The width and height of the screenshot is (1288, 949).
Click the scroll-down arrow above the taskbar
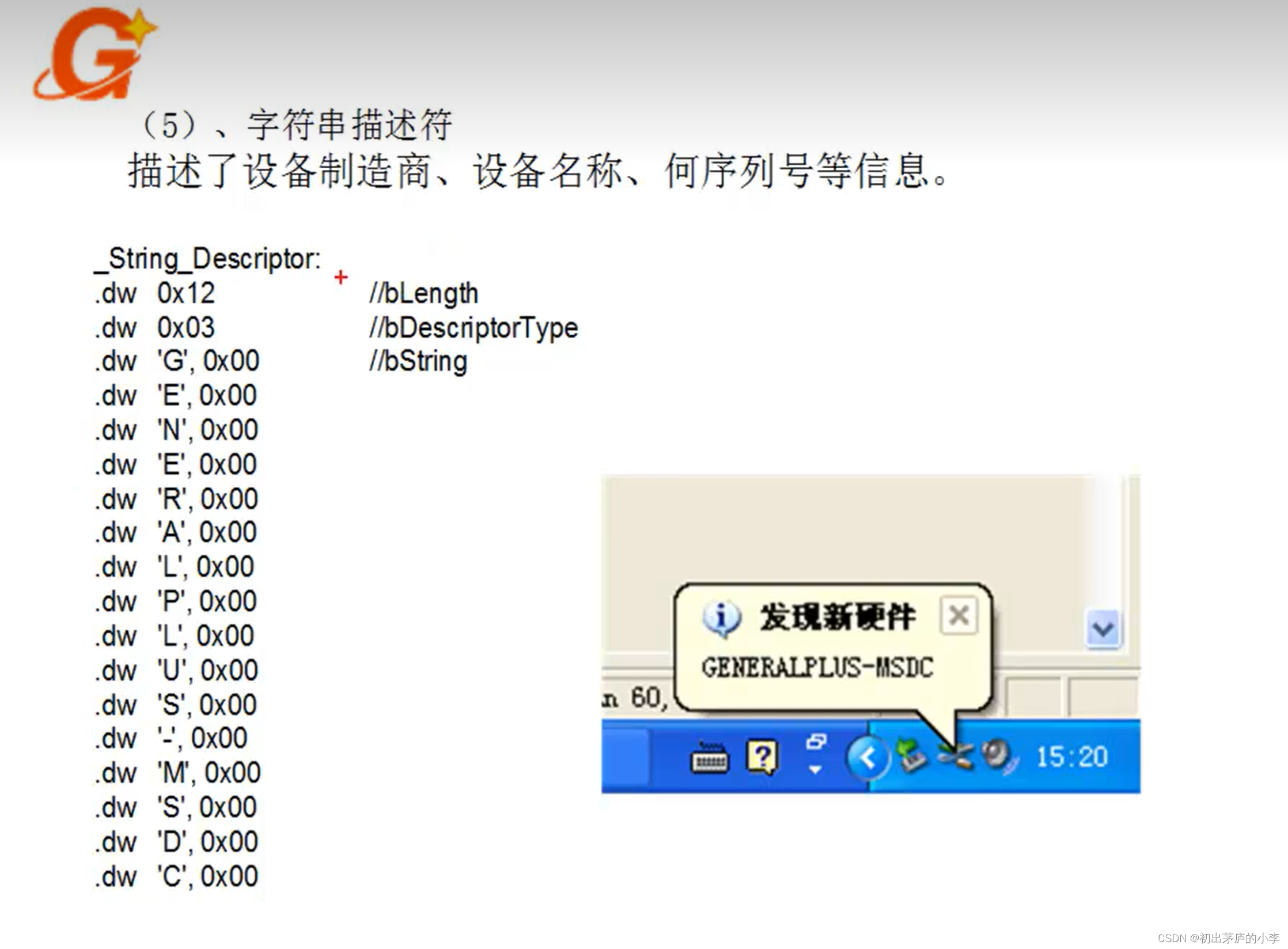1103,629
